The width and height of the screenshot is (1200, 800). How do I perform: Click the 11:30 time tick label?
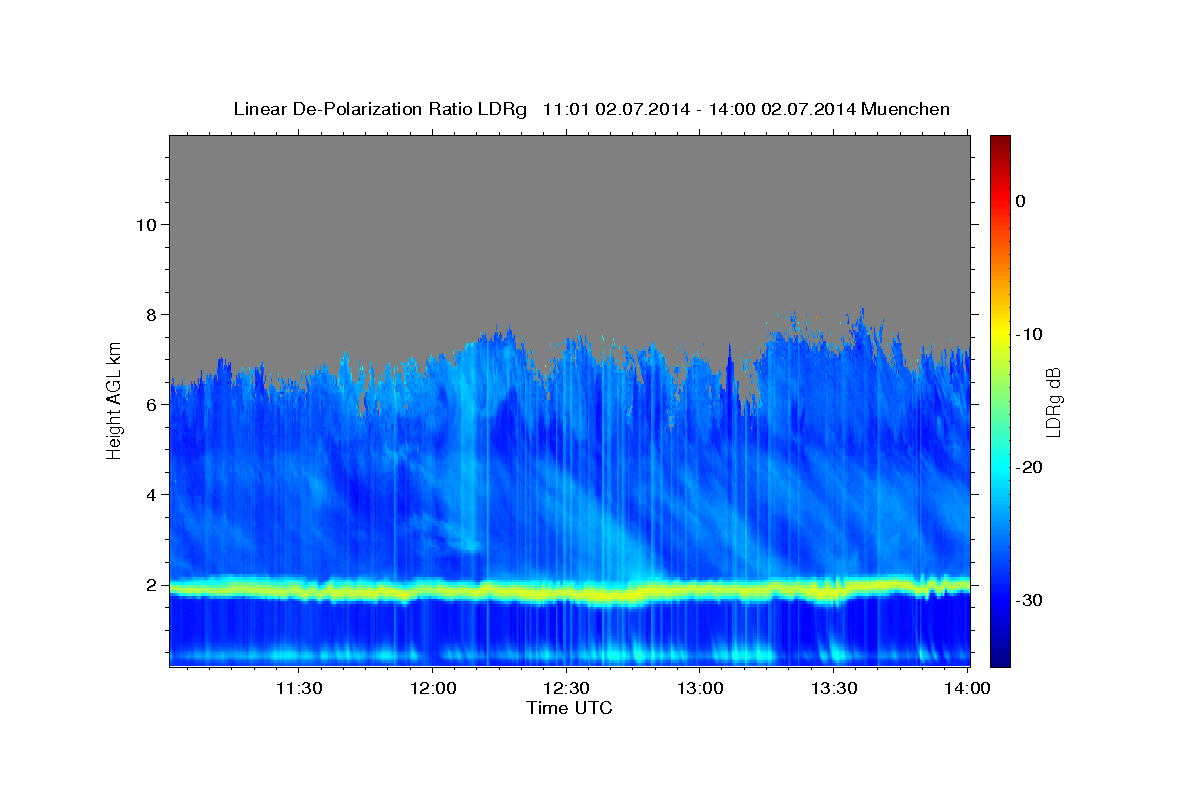pos(299,688)
